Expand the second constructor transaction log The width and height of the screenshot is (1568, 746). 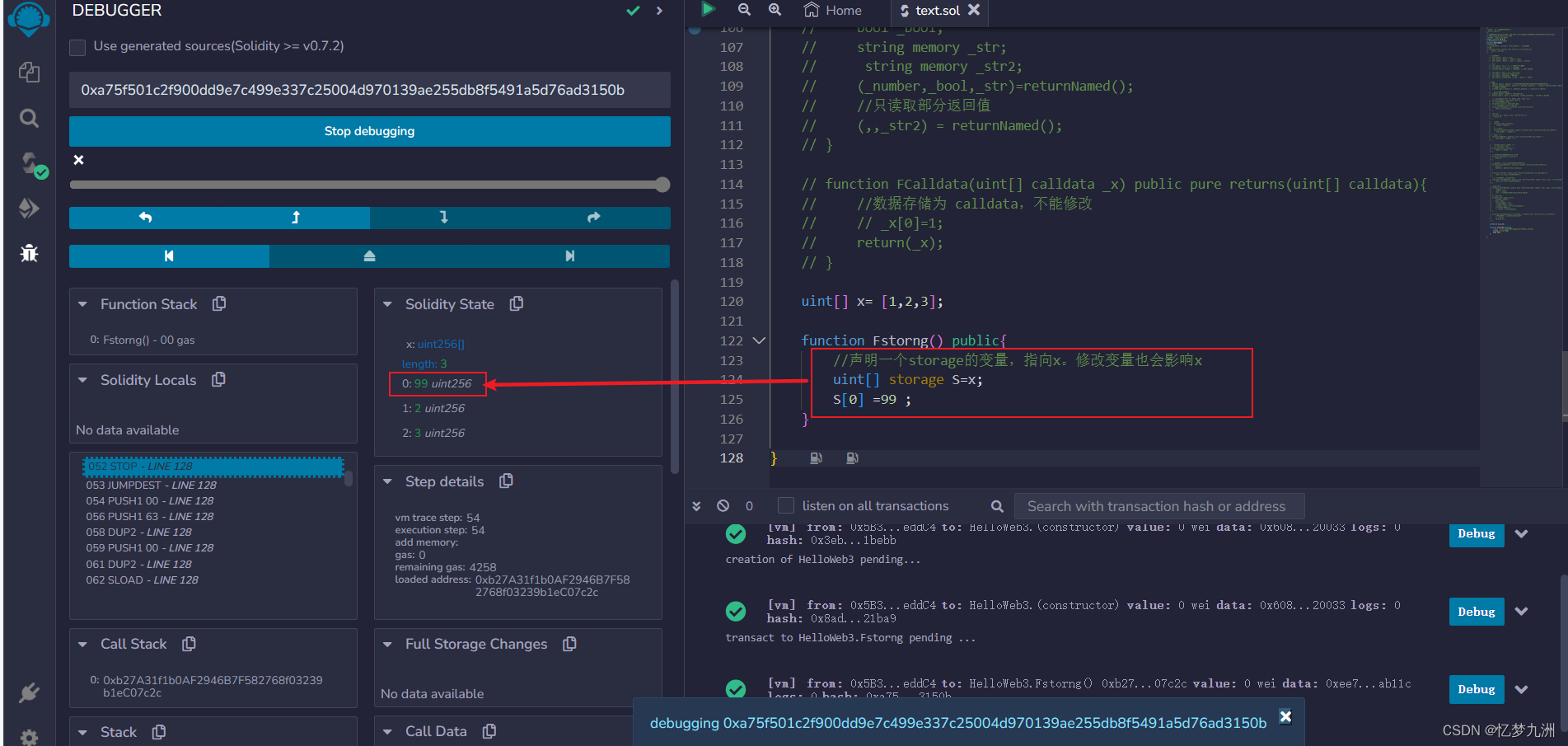tap(1522, 612)
